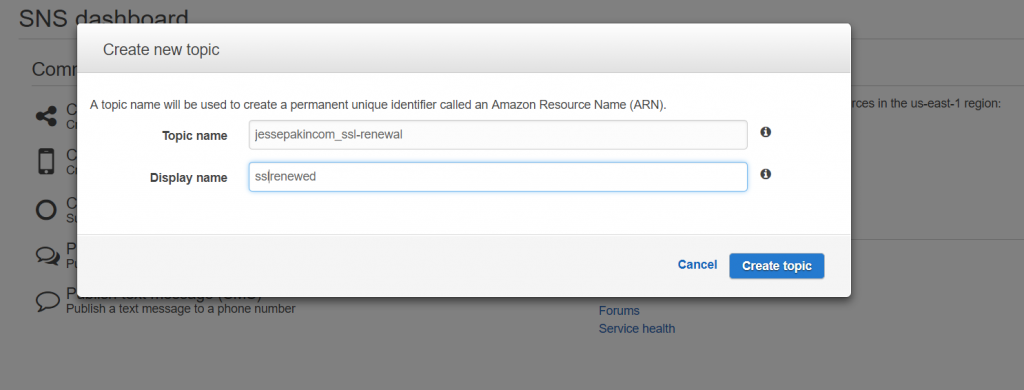
Task: Click the Display name label
Action: (189, 178)
